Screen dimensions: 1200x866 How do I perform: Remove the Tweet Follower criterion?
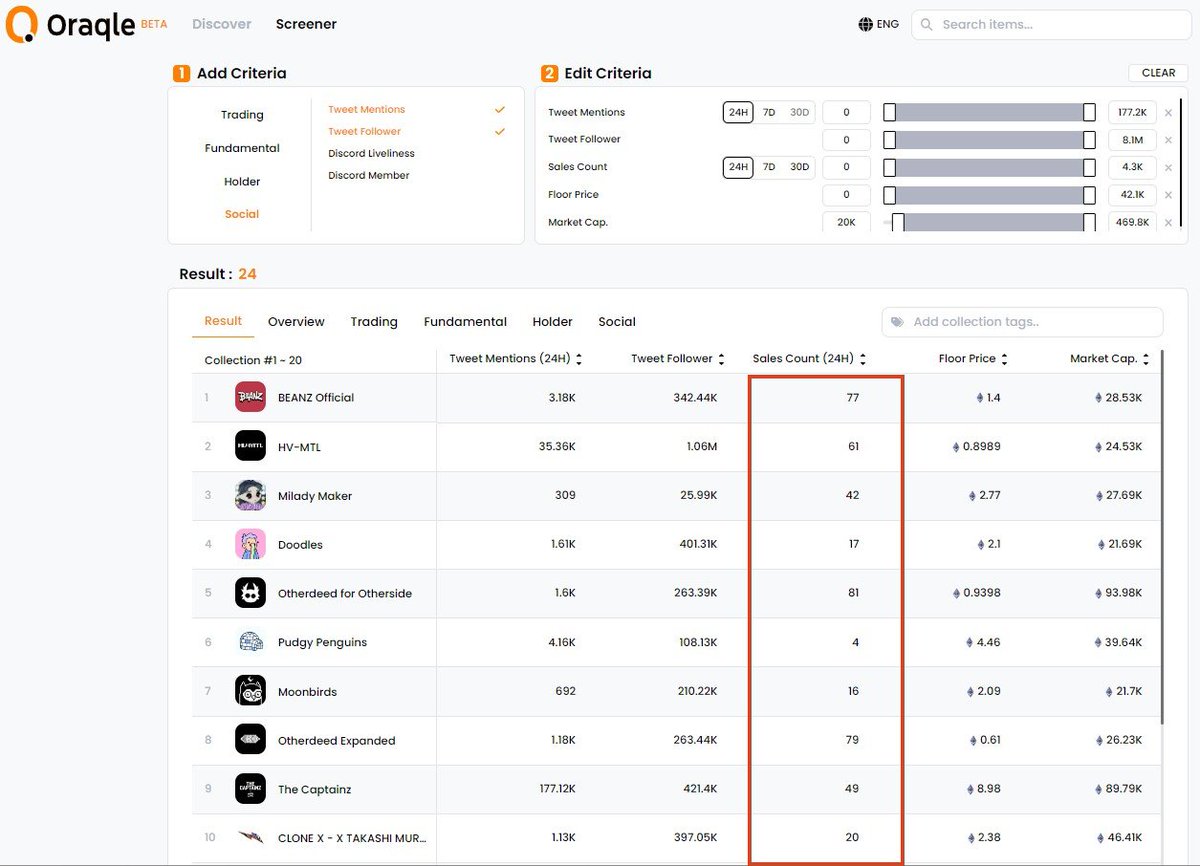coord(1168,140)
